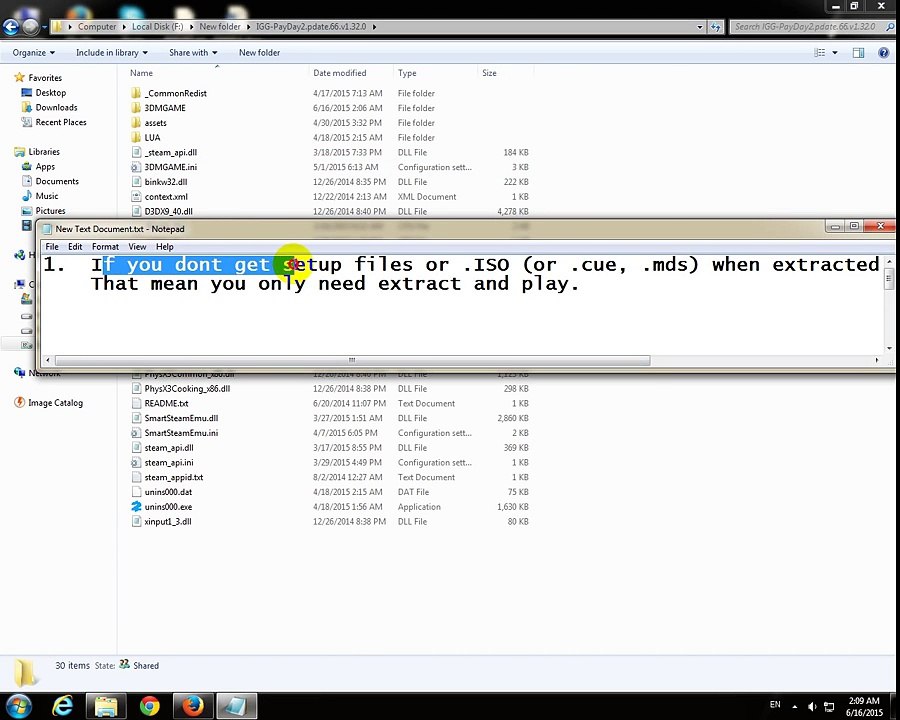
Task: Expand the recent pages dropdown arrow
Action: click(x=45, y=26)
